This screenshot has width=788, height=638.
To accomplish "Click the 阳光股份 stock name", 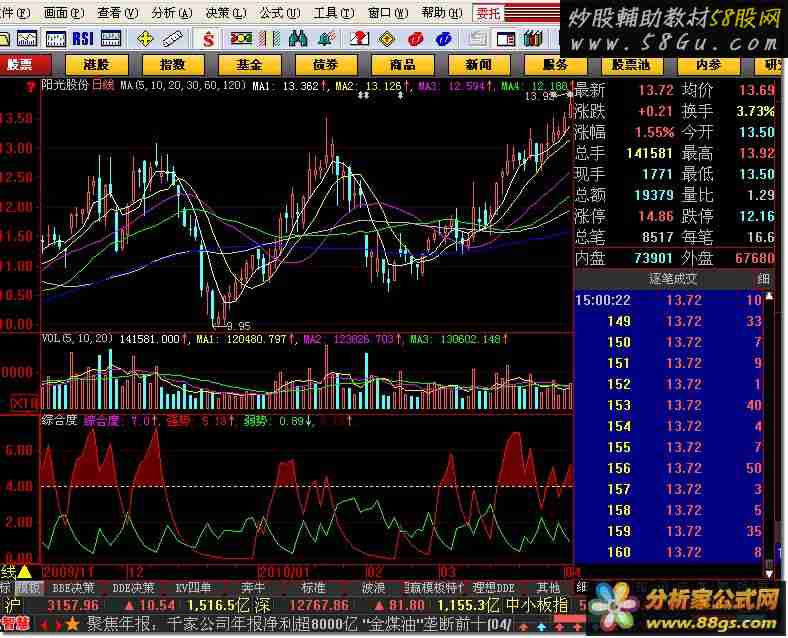I will point(65,85).
